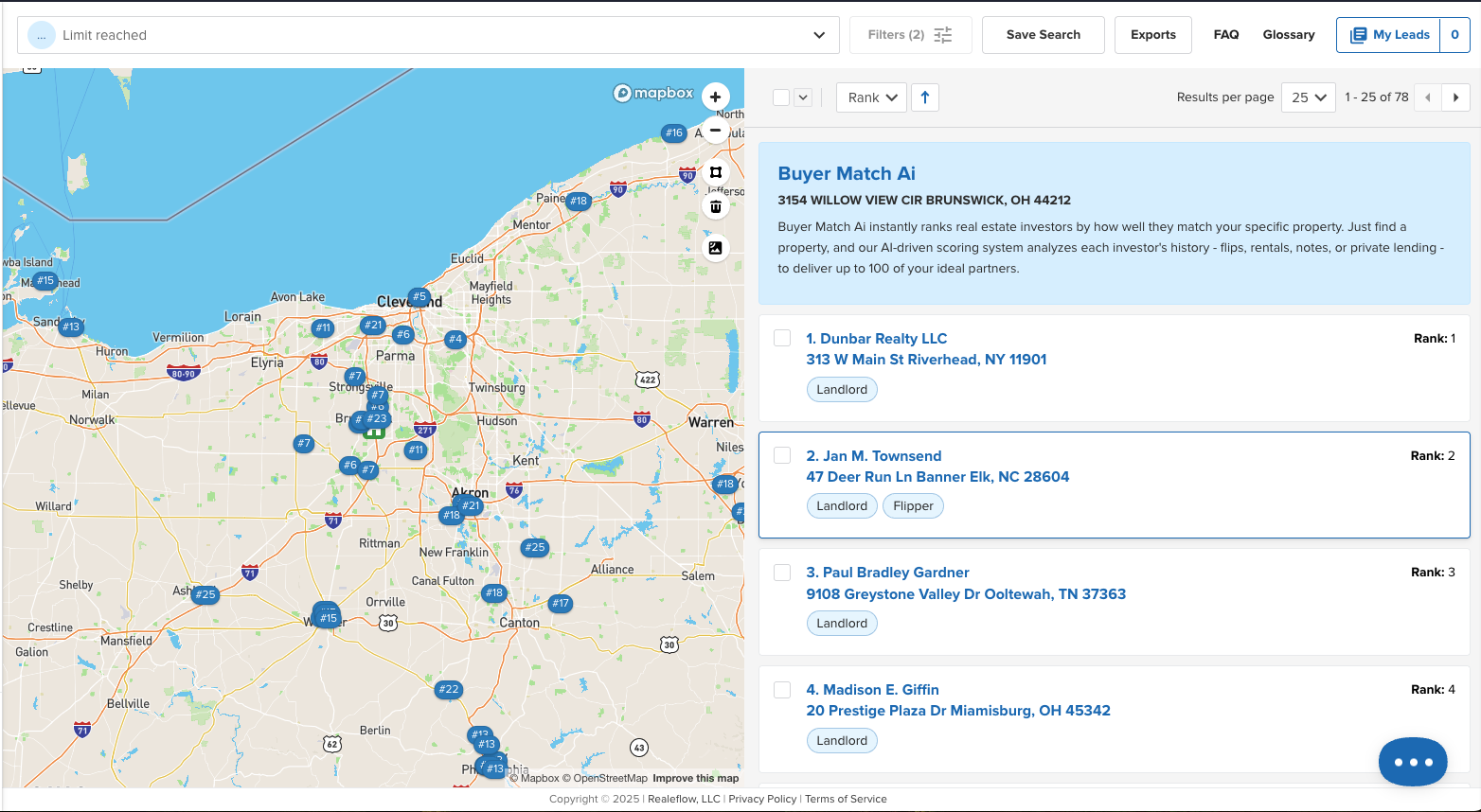Select map marker #11 near Avon Lake
This screenshot has height=812, width=1481.
point(323,328)
